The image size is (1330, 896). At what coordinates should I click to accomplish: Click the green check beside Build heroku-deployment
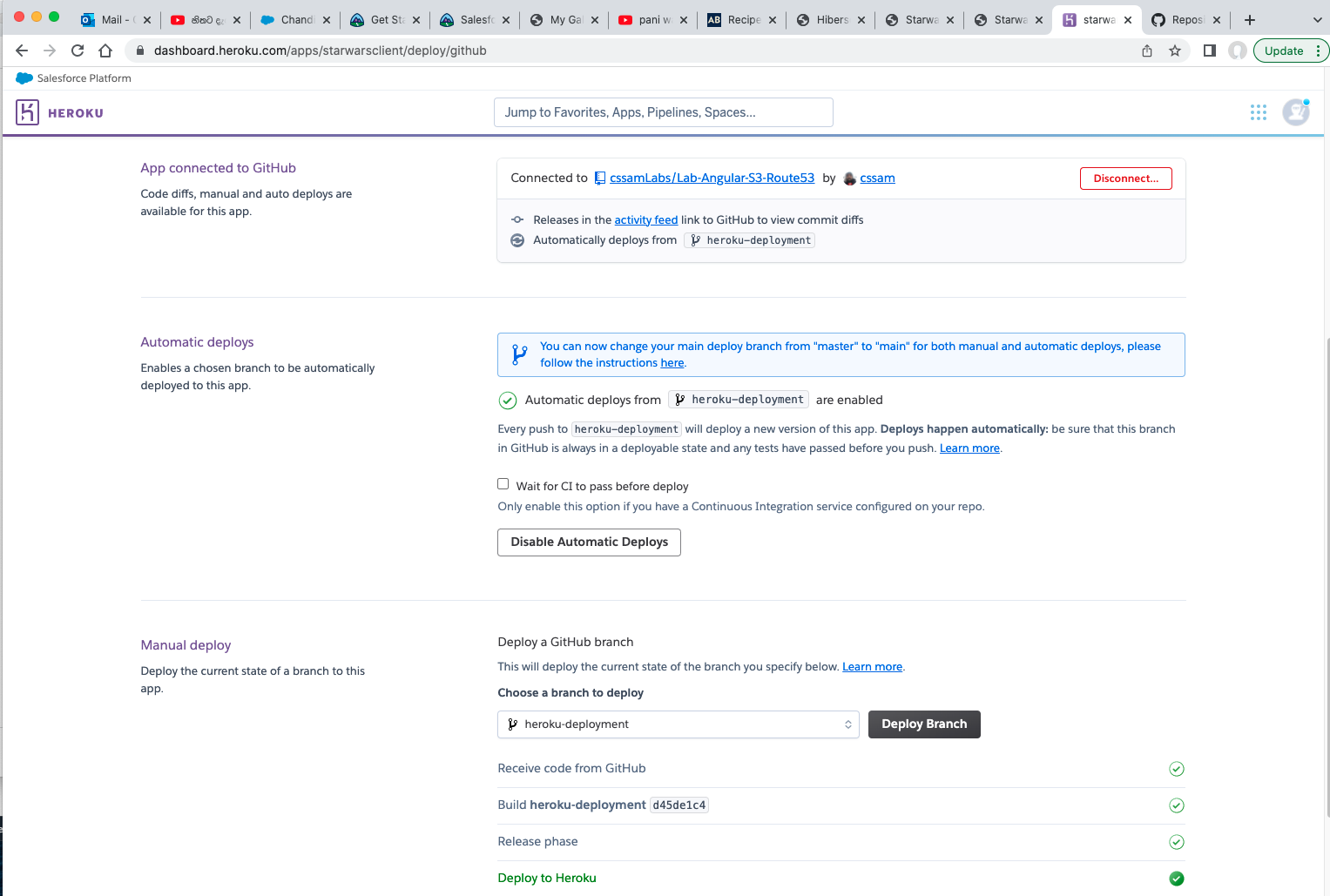click(x=1177, y=805)
